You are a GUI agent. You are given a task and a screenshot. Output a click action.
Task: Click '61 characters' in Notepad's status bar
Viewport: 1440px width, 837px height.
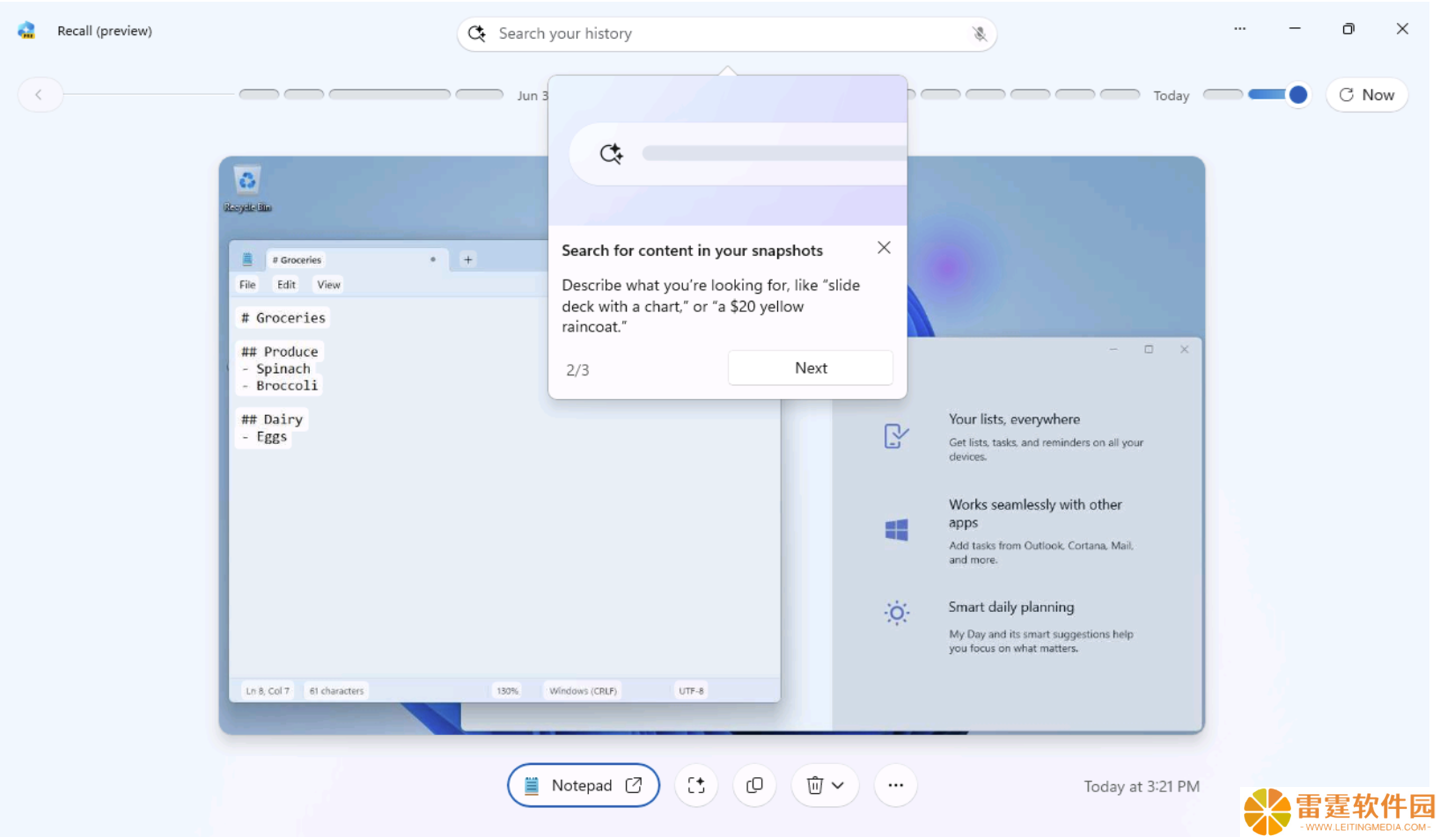(x=336, y=690)
